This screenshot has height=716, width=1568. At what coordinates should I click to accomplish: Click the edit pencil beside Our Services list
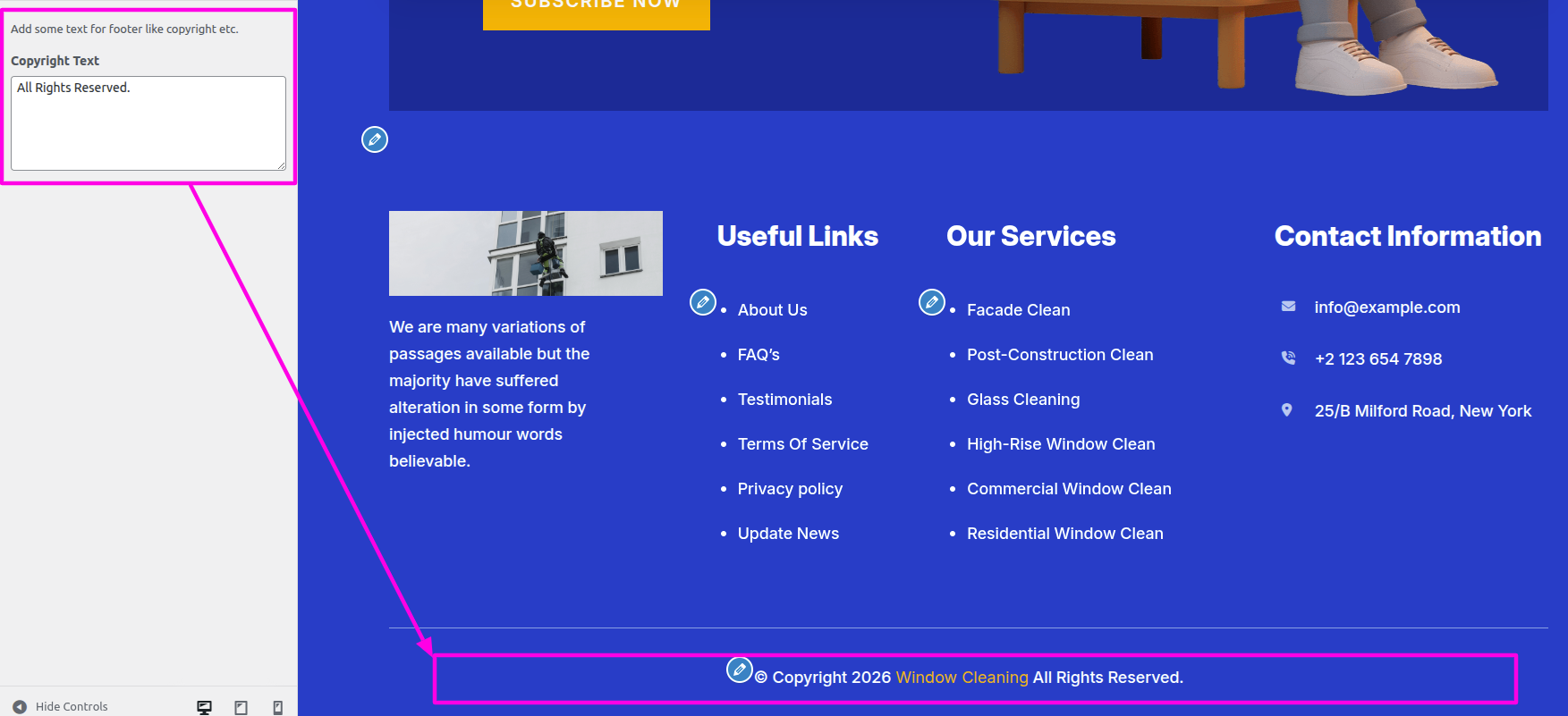pos(931,302)
